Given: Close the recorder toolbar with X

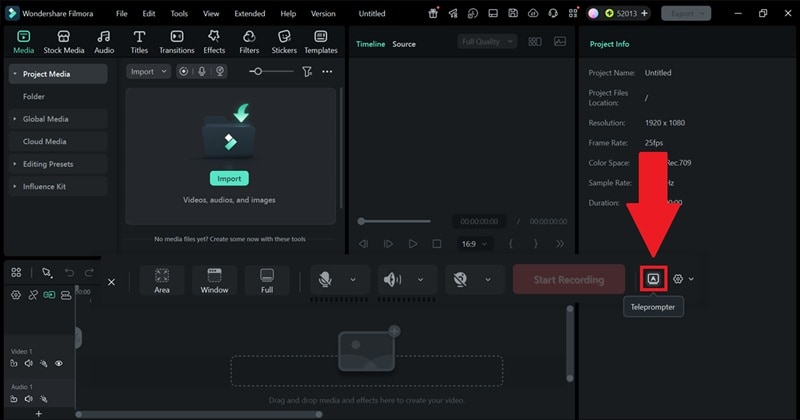Looking at the screenshot, I should pos(111,282).
